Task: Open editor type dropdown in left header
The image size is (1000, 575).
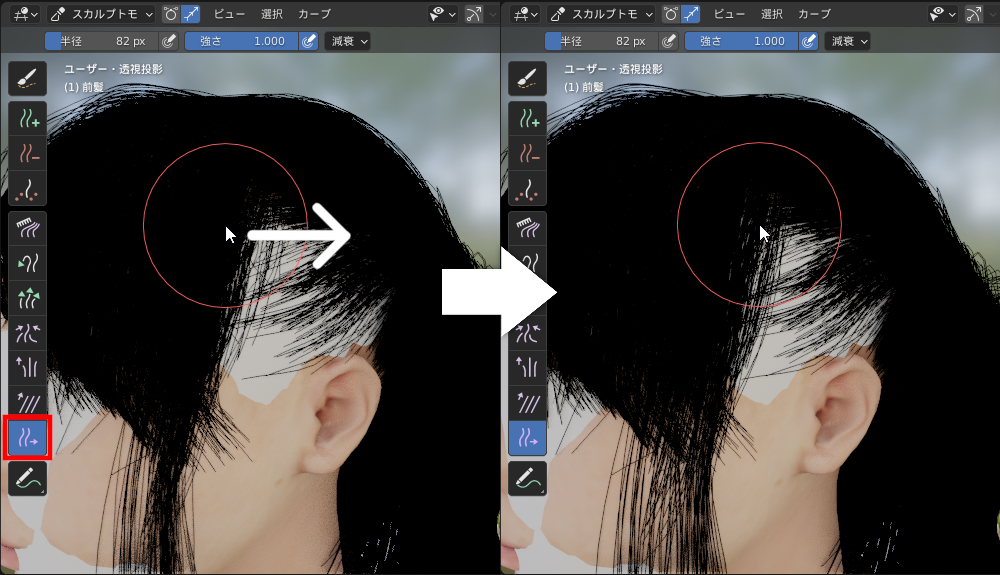Action: [26, 14]
